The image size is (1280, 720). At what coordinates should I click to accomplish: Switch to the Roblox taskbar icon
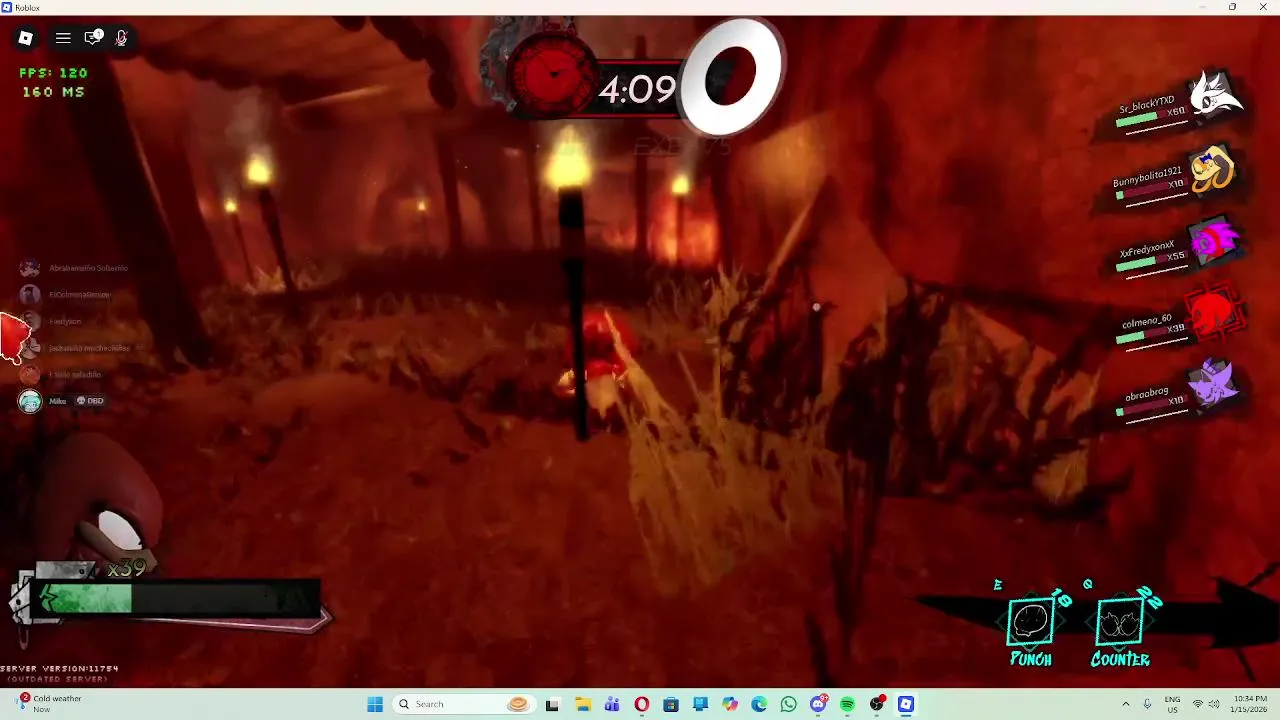coord(906,704)
